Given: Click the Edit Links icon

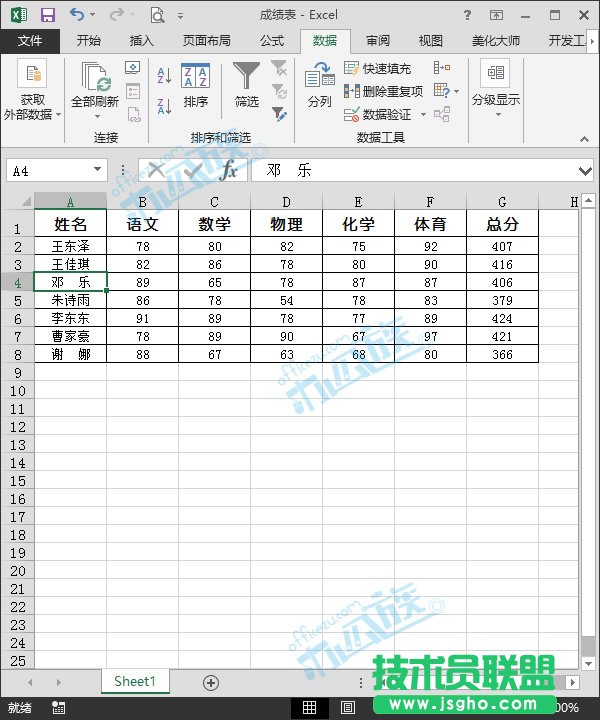Looking at the screenshot, I should click(x=133, y=114).
